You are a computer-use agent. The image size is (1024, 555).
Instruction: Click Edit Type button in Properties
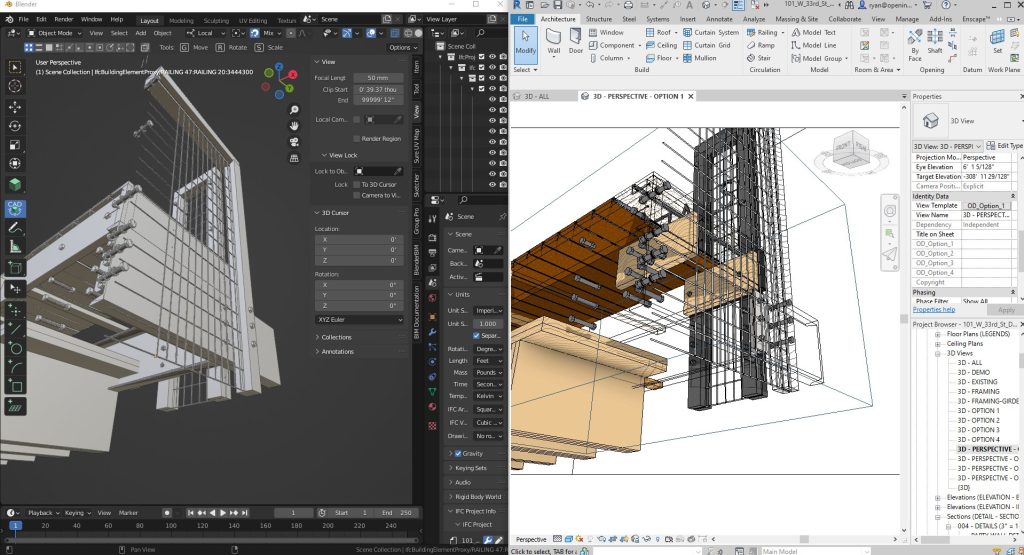pyautogui.click(x=1004, y=146)
